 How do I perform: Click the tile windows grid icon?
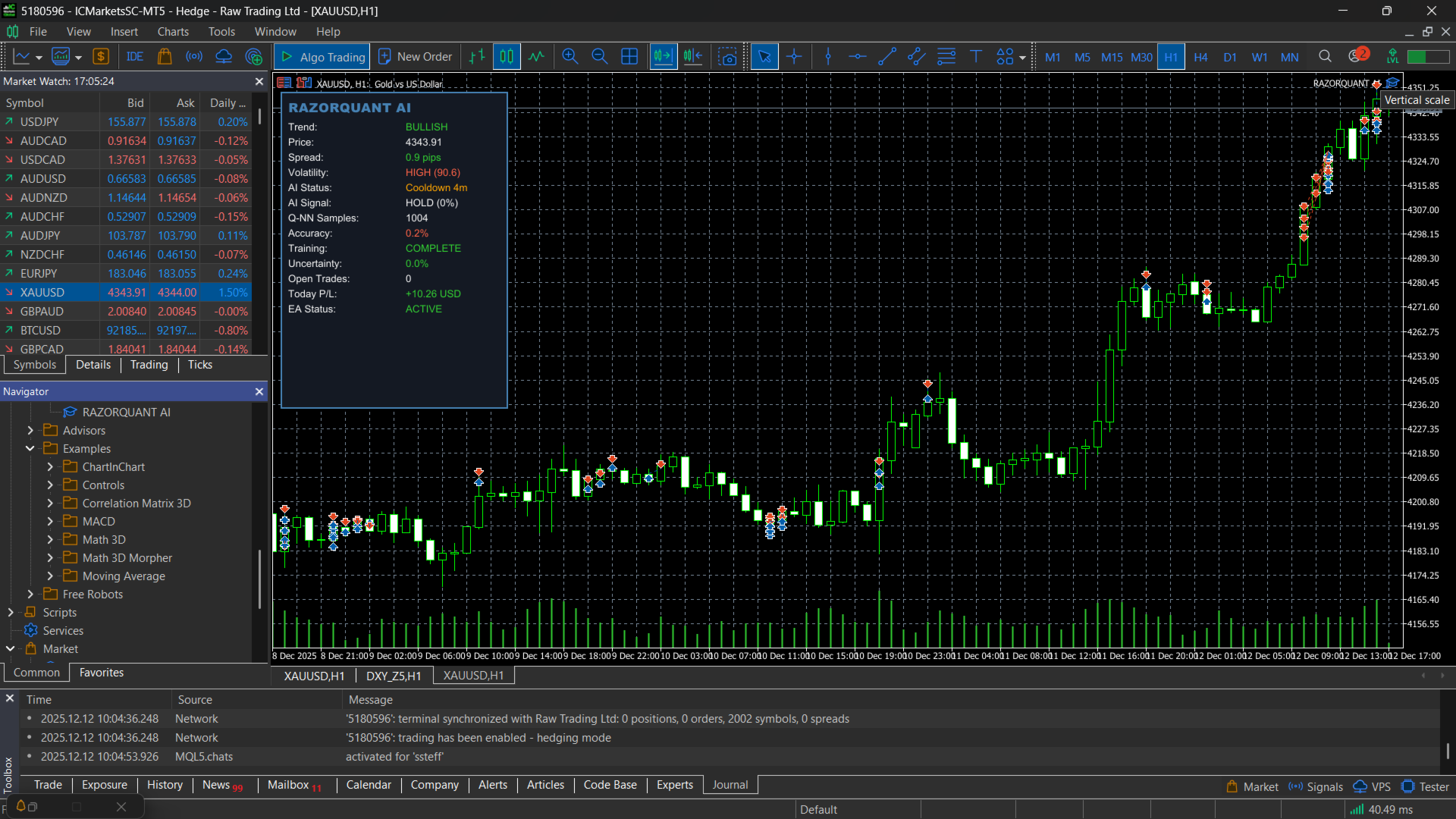point(629,57)
